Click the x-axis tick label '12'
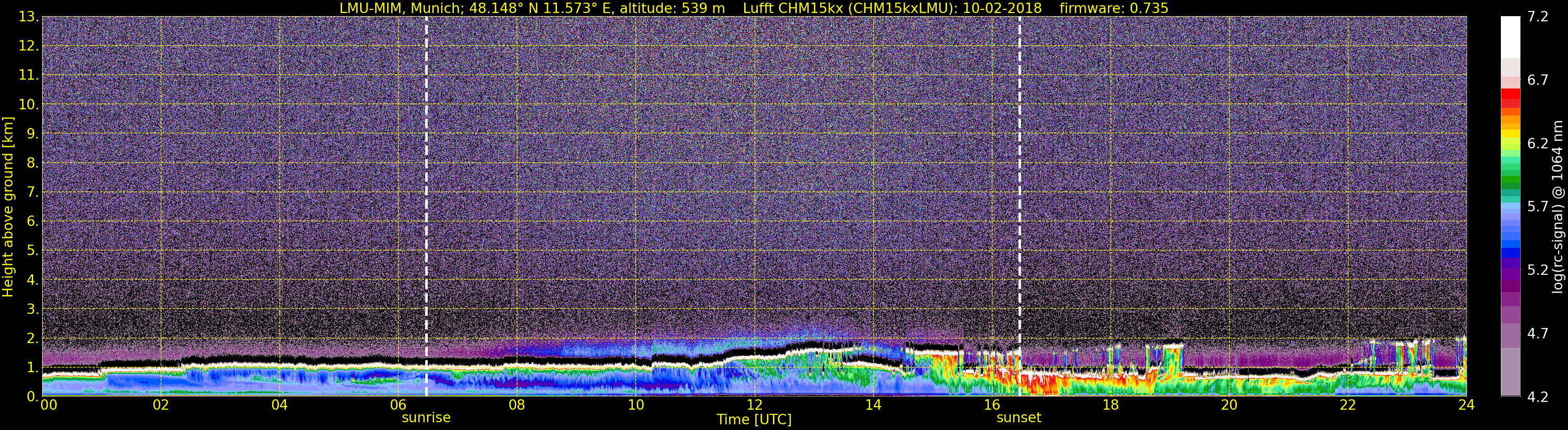This screenshot has width=1568, height=430. 754,405
